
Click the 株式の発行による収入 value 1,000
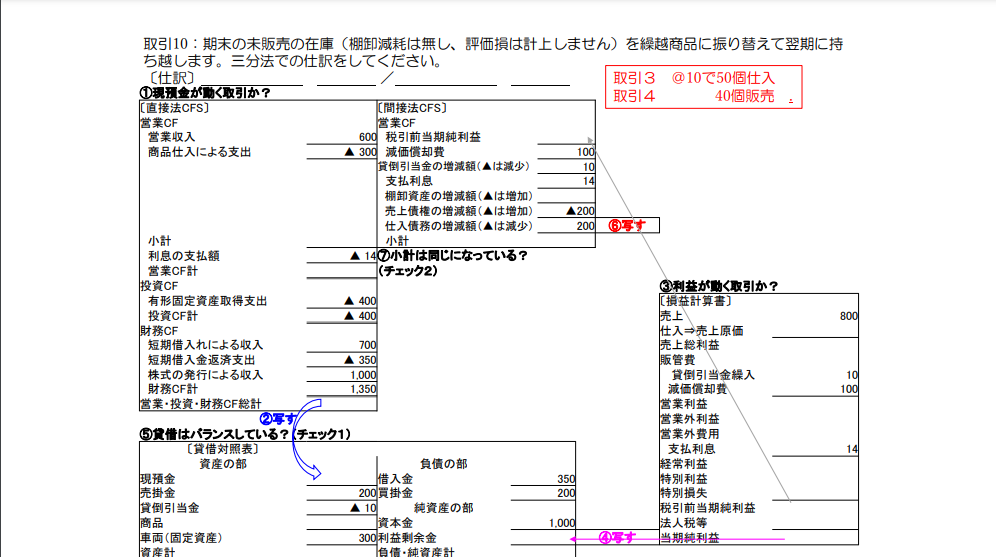[x=363, y=375]
